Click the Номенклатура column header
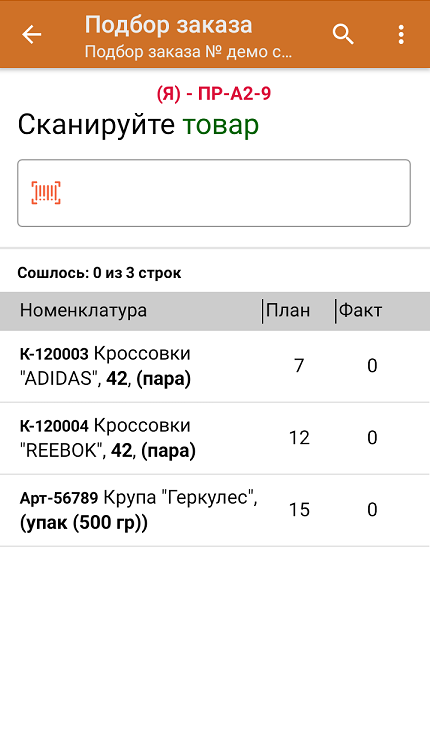 84,311
